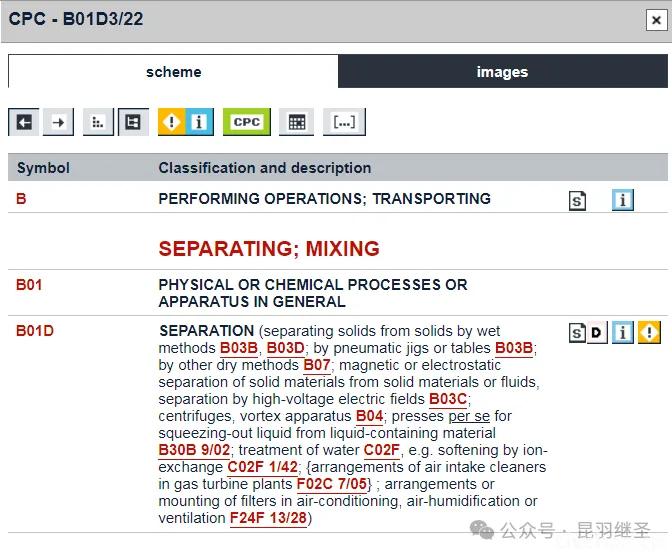Toggle the orange warning icon in toolbar
The image size is (672, 557).
(x=174, y=122)
